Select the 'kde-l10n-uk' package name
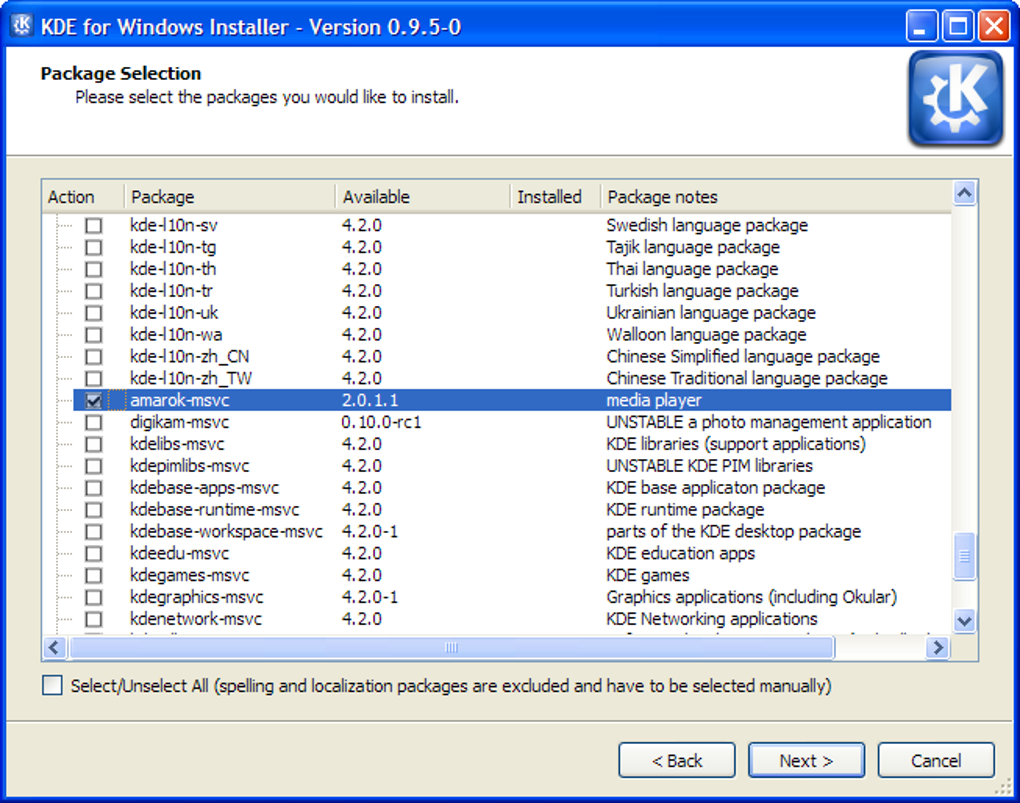This screenshot has height=803, width=1020. point(174,312)
